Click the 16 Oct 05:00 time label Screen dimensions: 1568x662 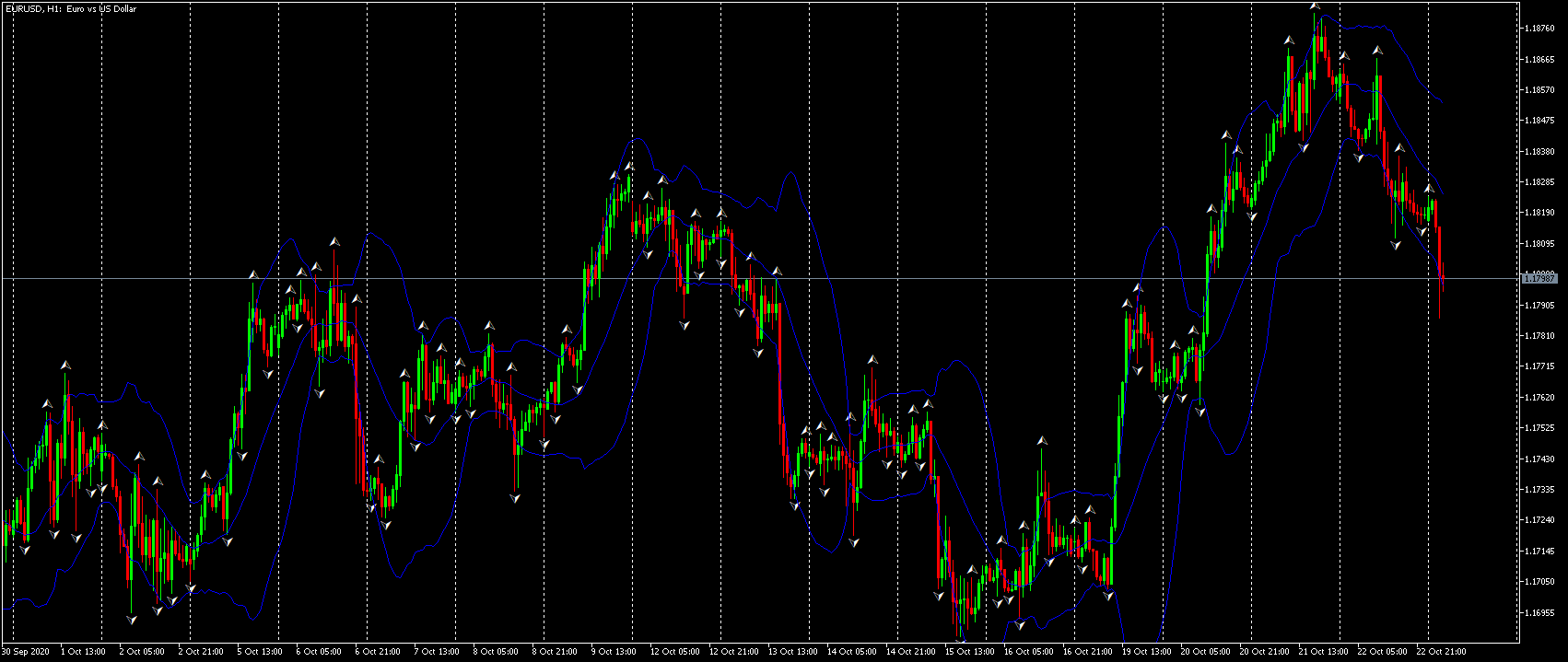click(1029, 652)
